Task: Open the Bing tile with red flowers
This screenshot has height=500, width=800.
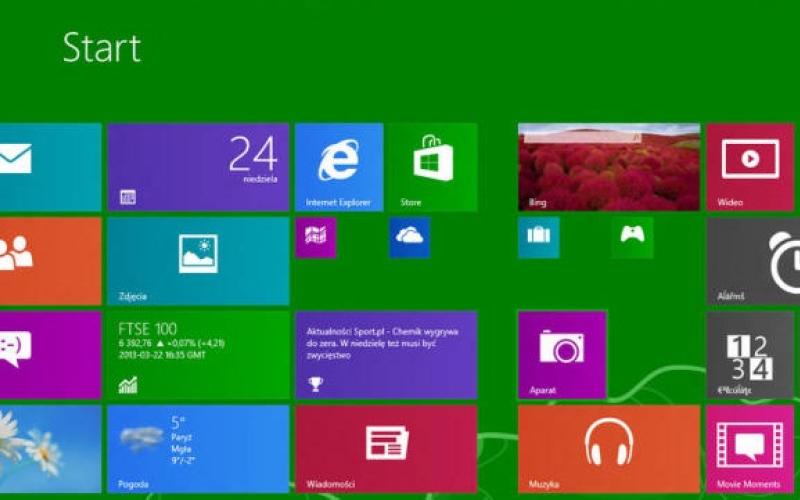Action: click(608, 167)
